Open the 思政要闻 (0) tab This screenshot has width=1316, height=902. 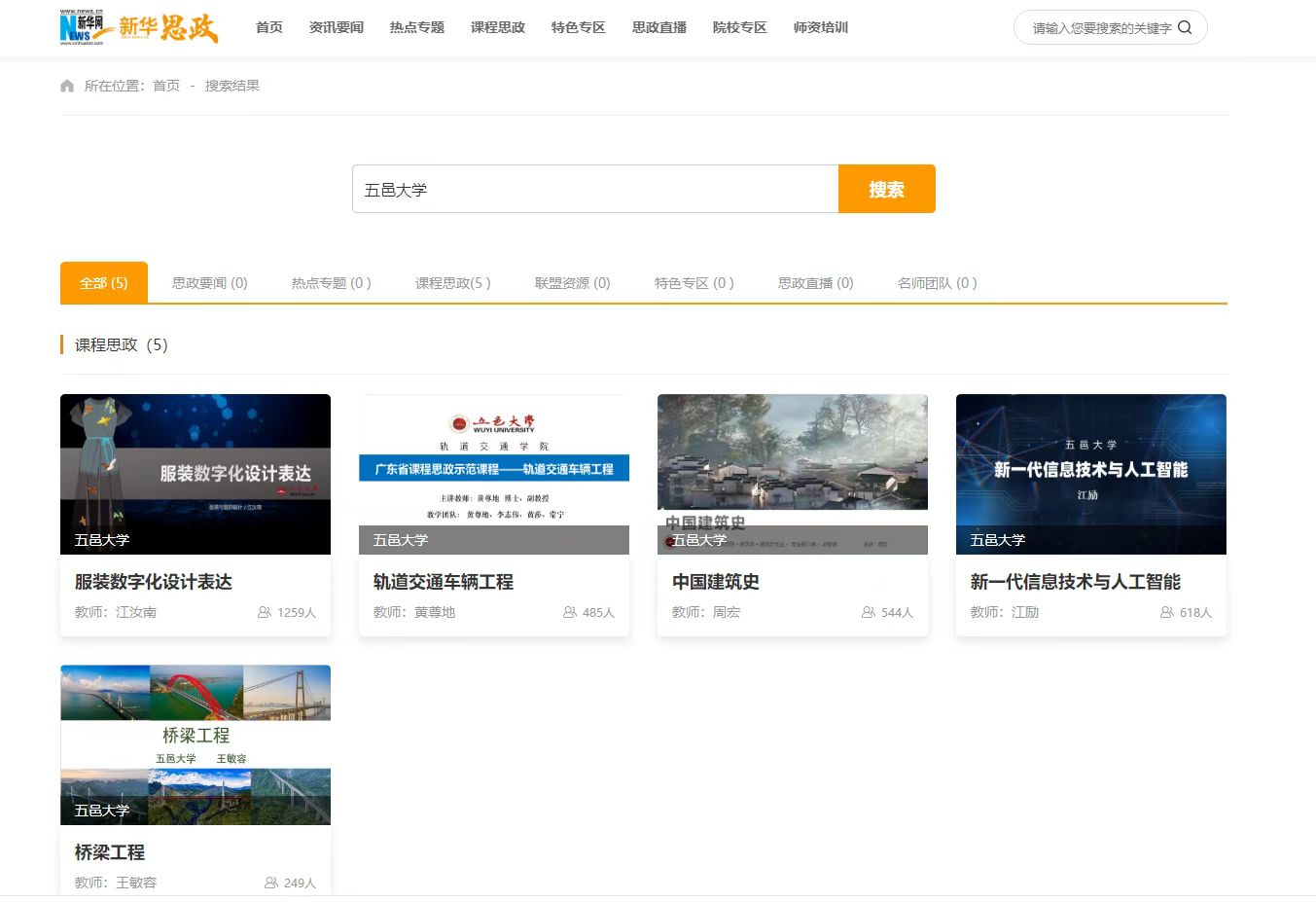[210, 283]
